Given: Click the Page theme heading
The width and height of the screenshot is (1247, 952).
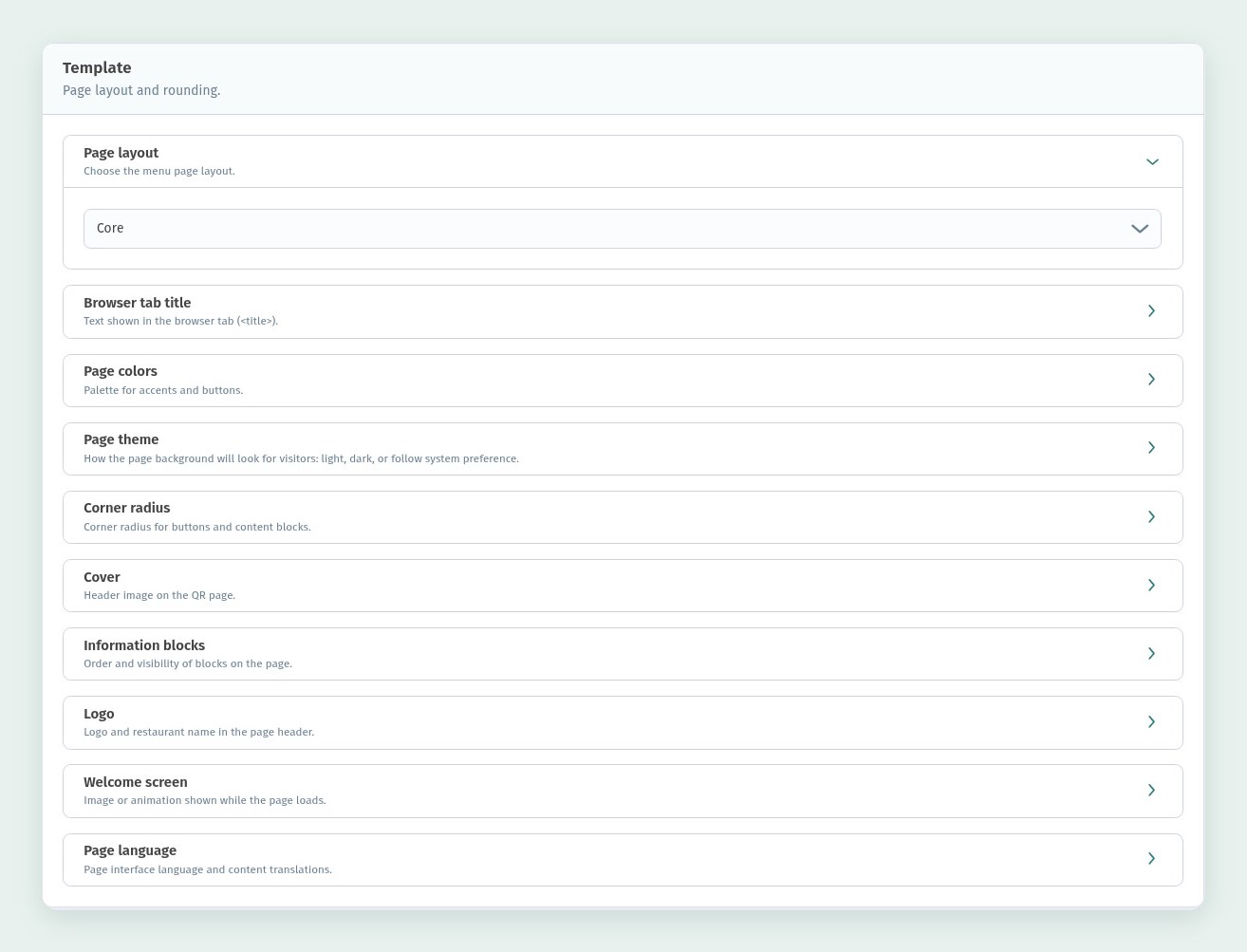Looking at the screenshot, I should pos(121,439).
